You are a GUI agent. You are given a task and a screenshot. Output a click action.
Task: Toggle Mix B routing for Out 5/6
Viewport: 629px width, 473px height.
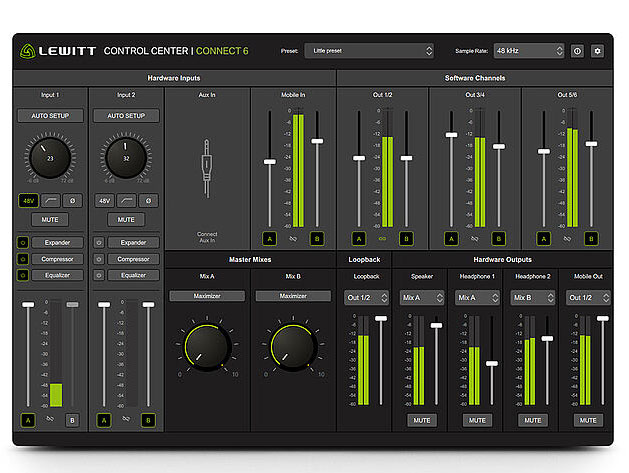(591, 239)
